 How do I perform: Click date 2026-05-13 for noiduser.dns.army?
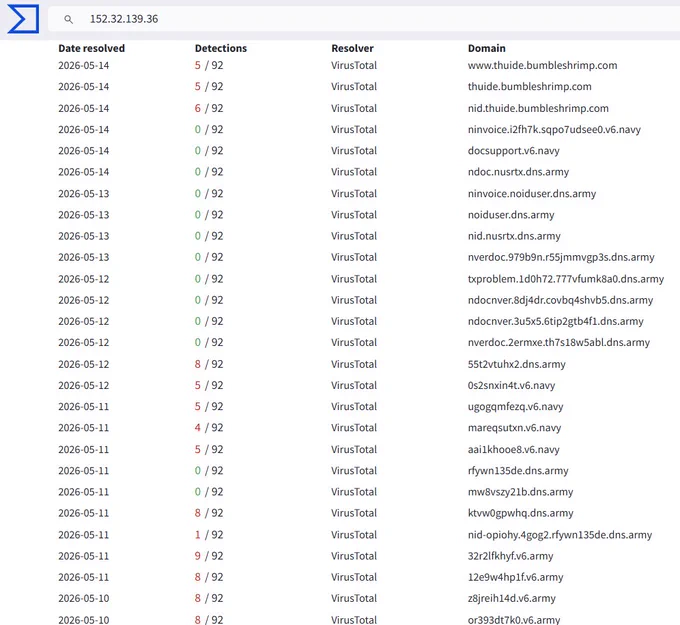pyautogui.click(x=84, y=215)
